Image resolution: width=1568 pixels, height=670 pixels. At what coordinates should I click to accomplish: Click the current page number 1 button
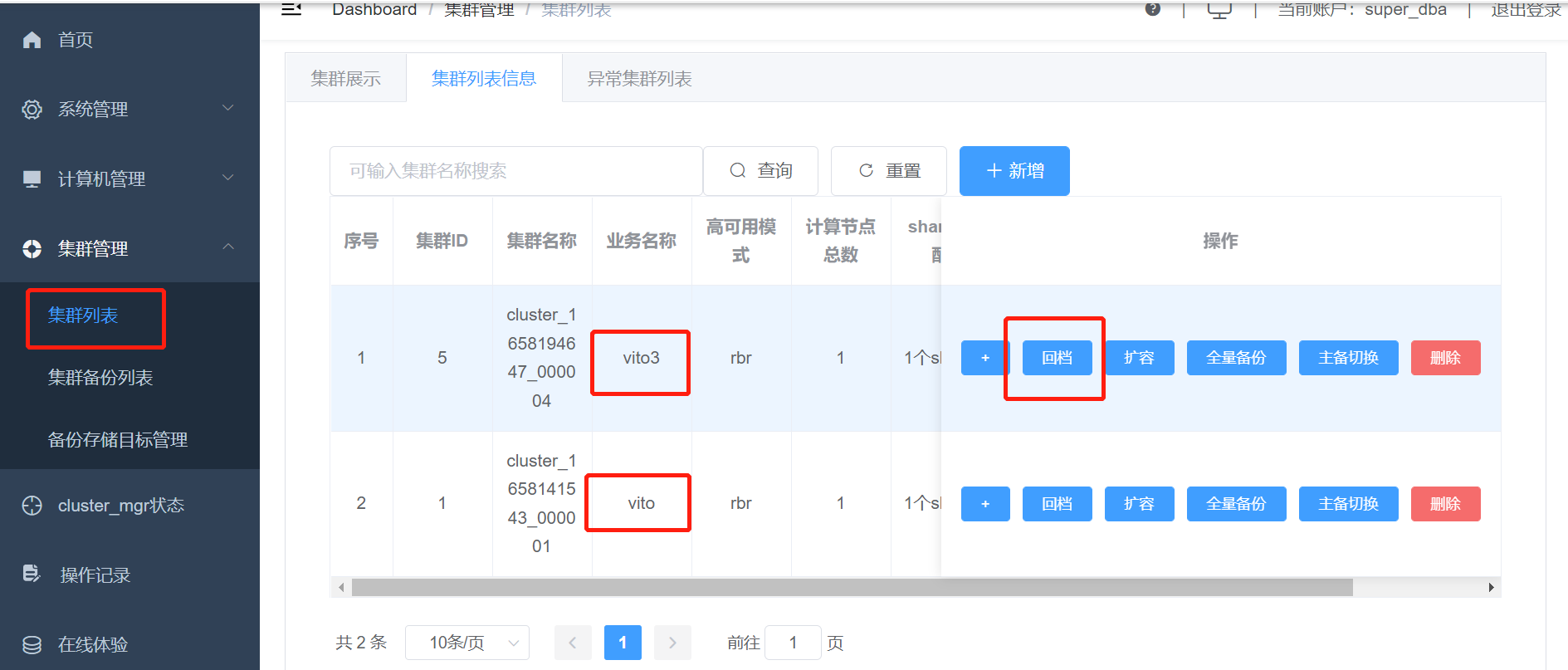[623, 643]
